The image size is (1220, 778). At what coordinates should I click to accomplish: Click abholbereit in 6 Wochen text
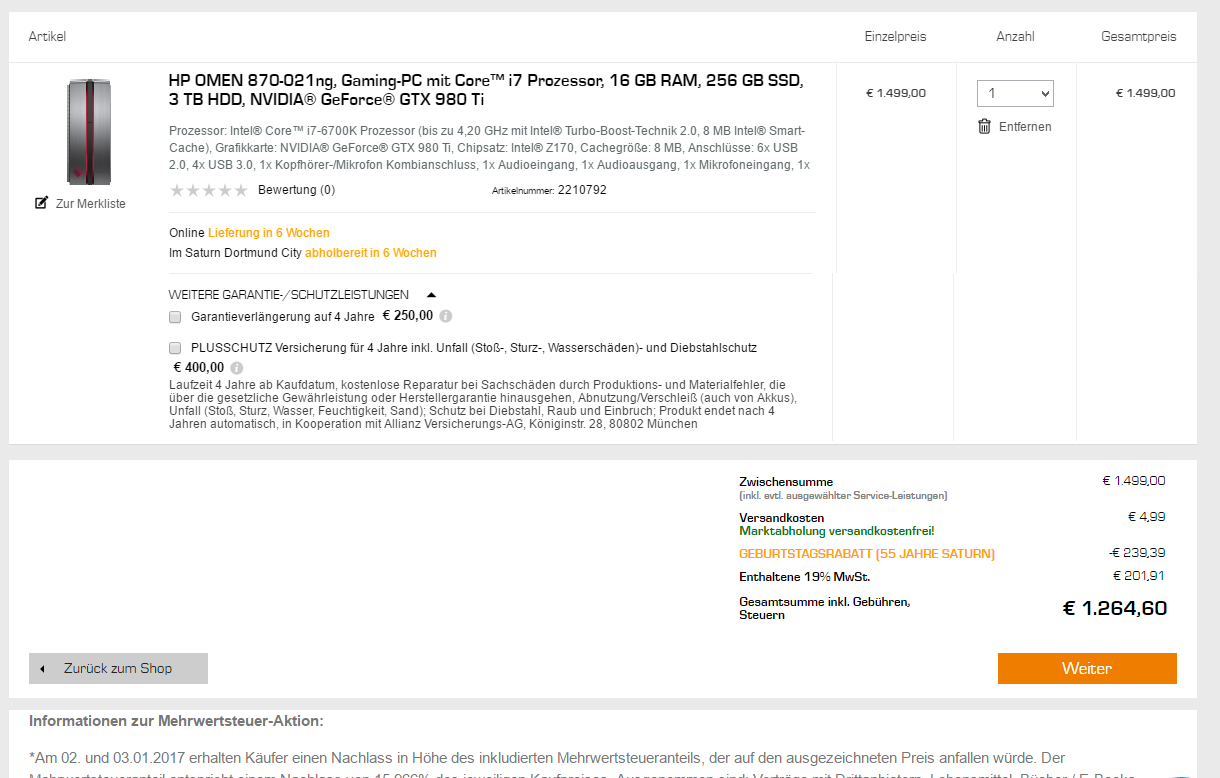pyautogui.click(x=371, y=253)
